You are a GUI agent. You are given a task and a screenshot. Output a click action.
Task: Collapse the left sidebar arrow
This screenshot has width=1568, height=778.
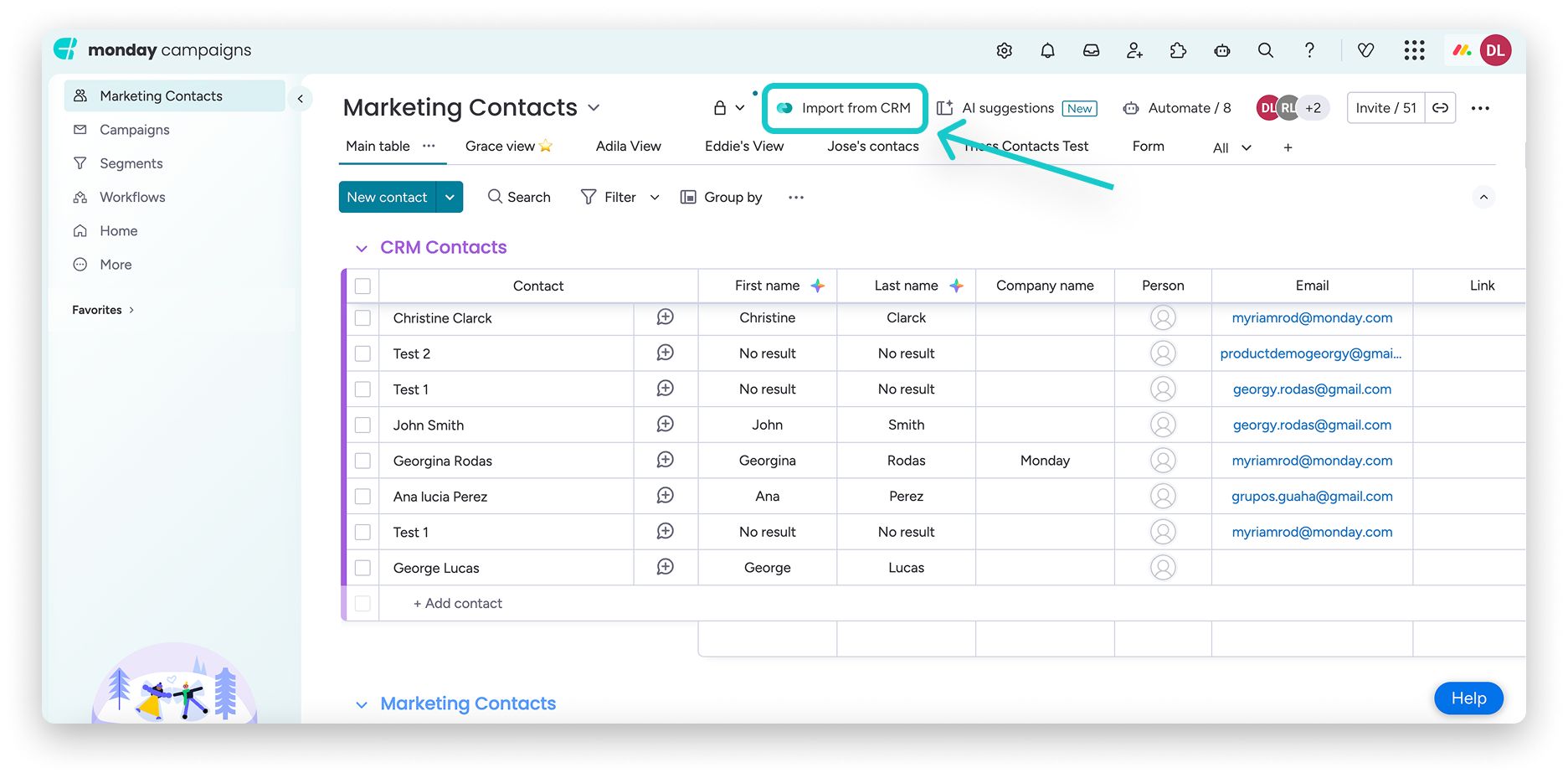300,99
